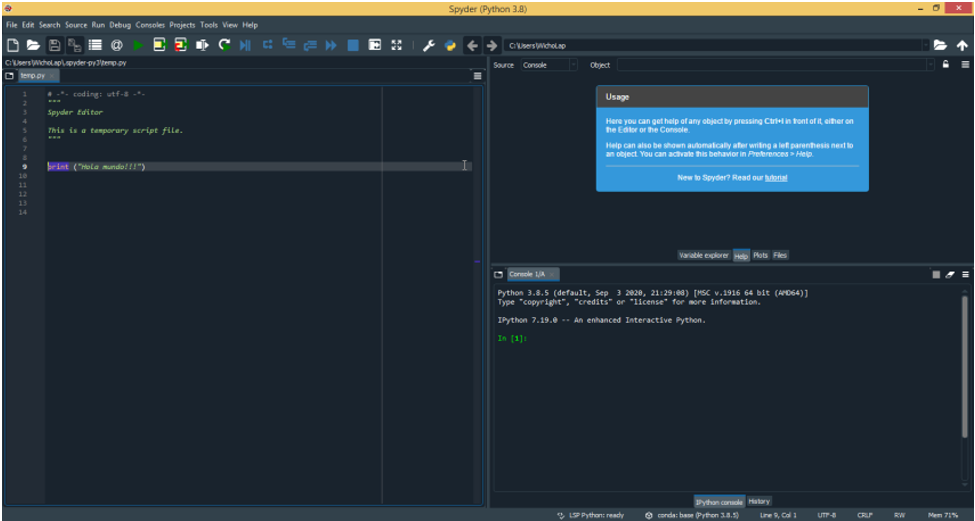Screen dimensions: 975x521
Task: Run the current line in debugger
Action: tap(267, 45)
